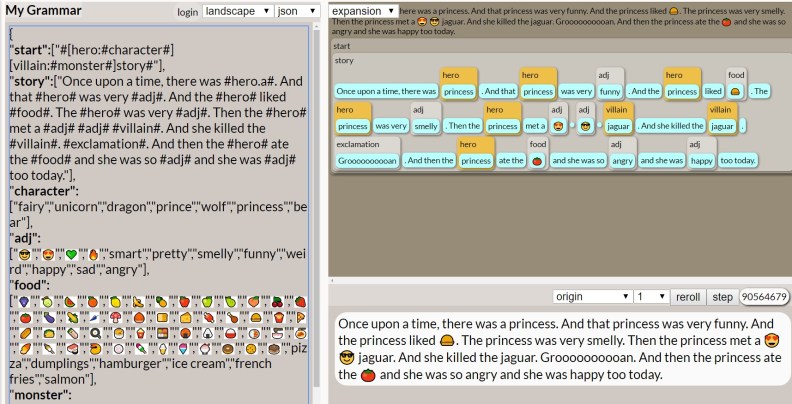The image size is (792, 404).
Task: Click the sunglasses emoji in the generated story output
Action: pos(348,359)
